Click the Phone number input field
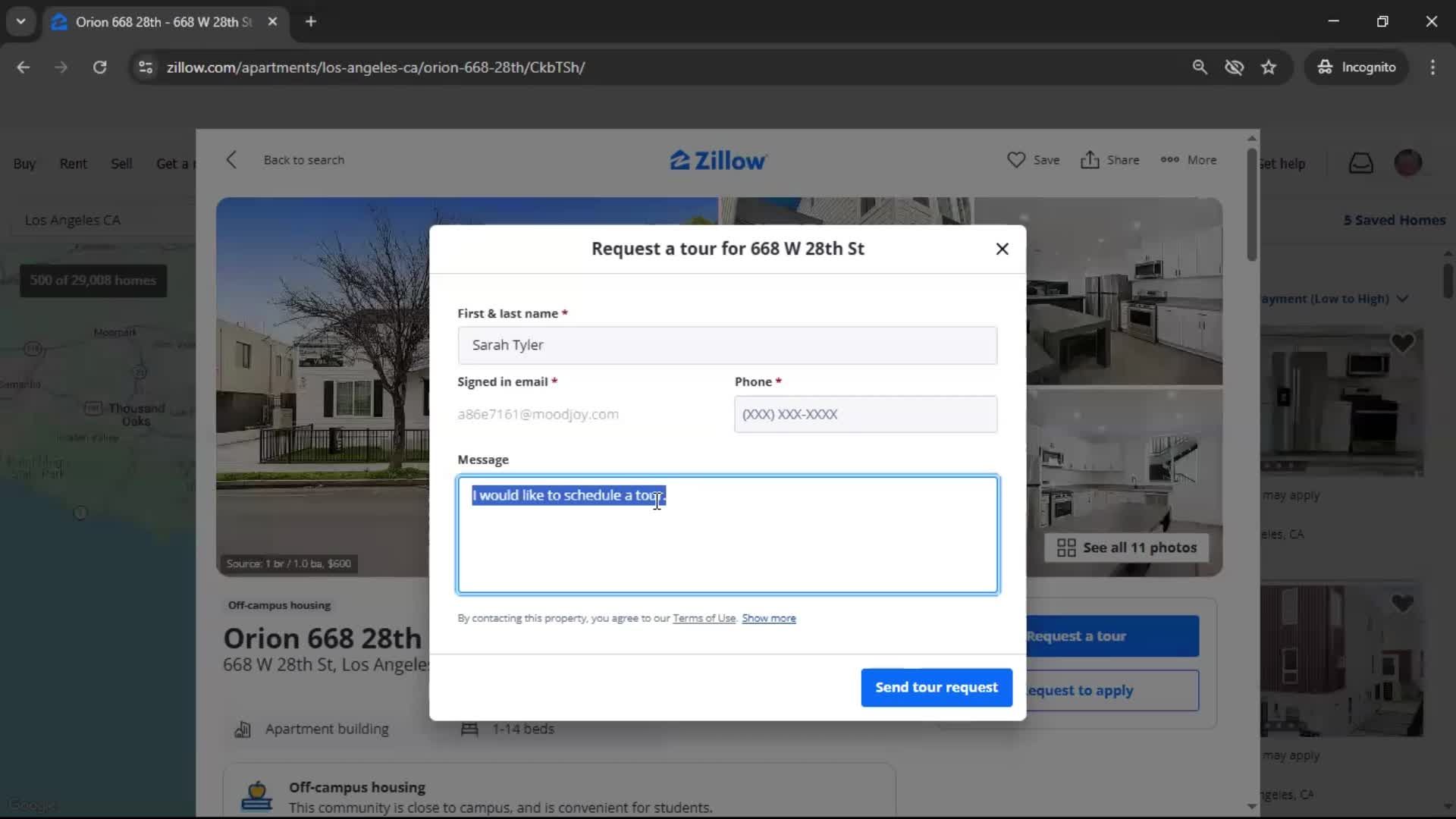Image resolution: width=1456 pixels, height=819 pixels. coord(865,414)
